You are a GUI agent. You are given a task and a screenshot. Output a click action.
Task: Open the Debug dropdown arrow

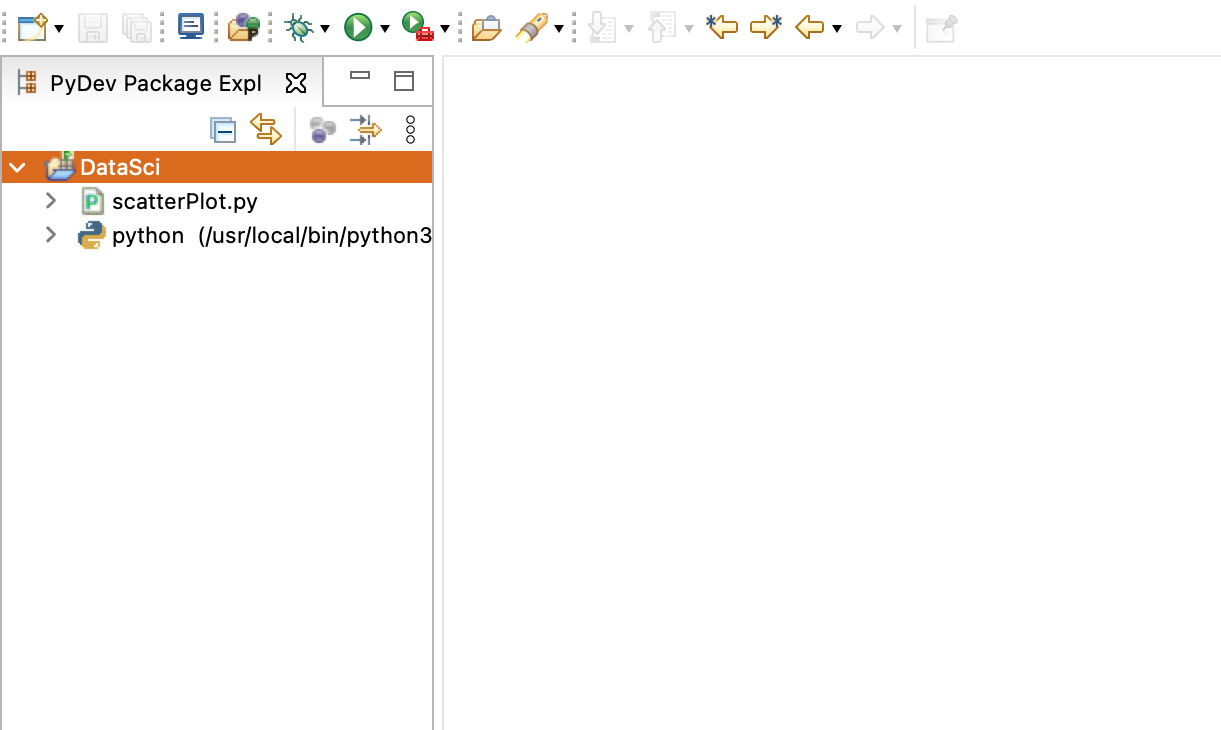pyautogui.click(x=325, y=29)
